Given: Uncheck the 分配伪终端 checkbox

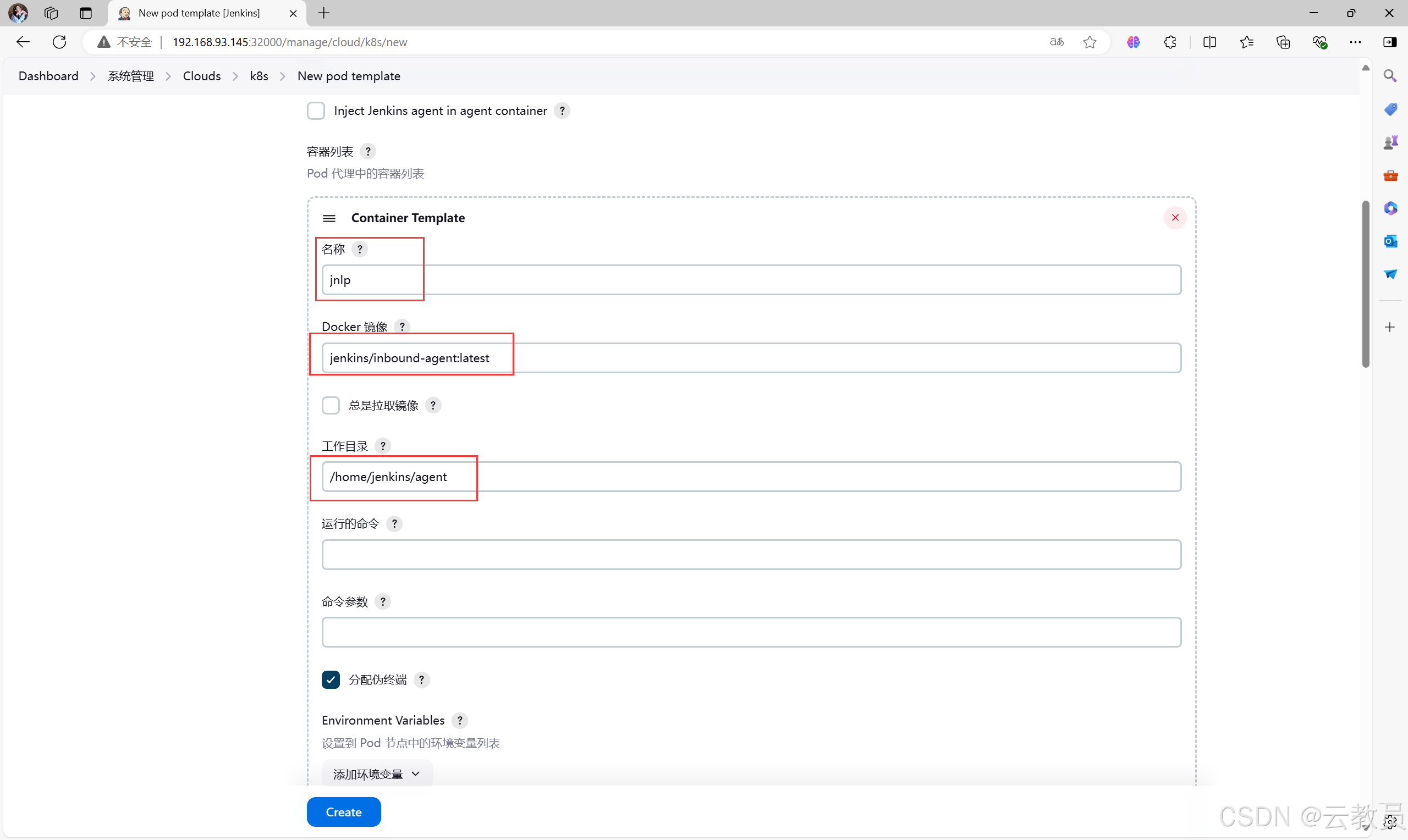Looking at the screenshot, I should (331, 680).
